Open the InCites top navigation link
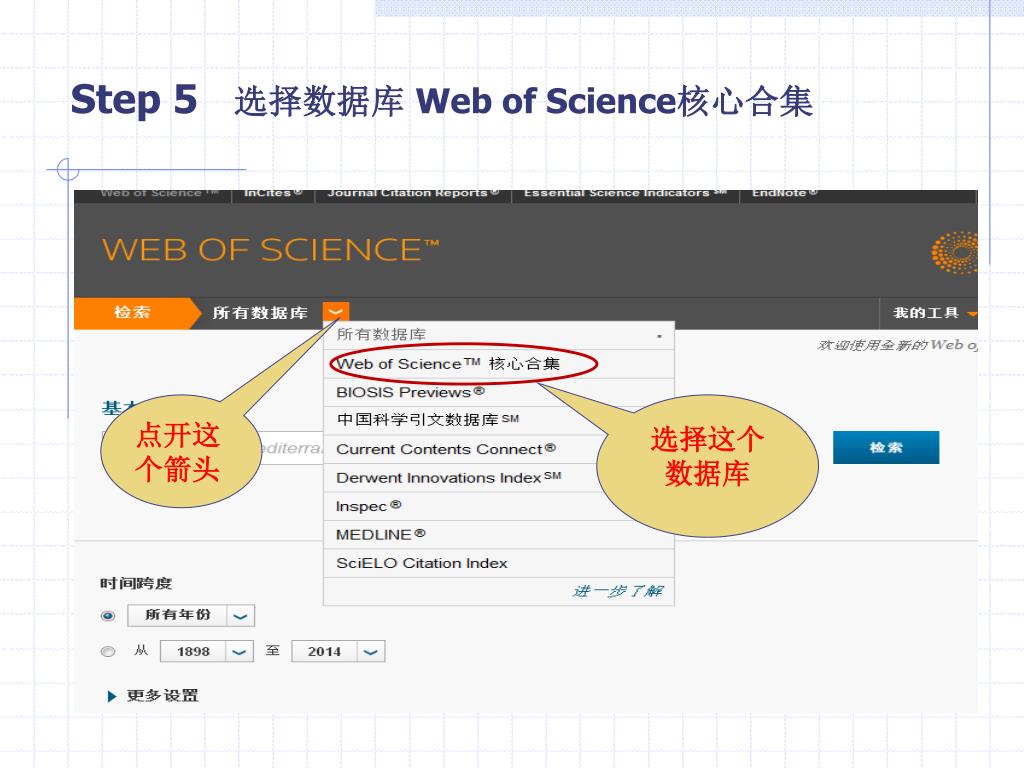 [x=273, y=193]
